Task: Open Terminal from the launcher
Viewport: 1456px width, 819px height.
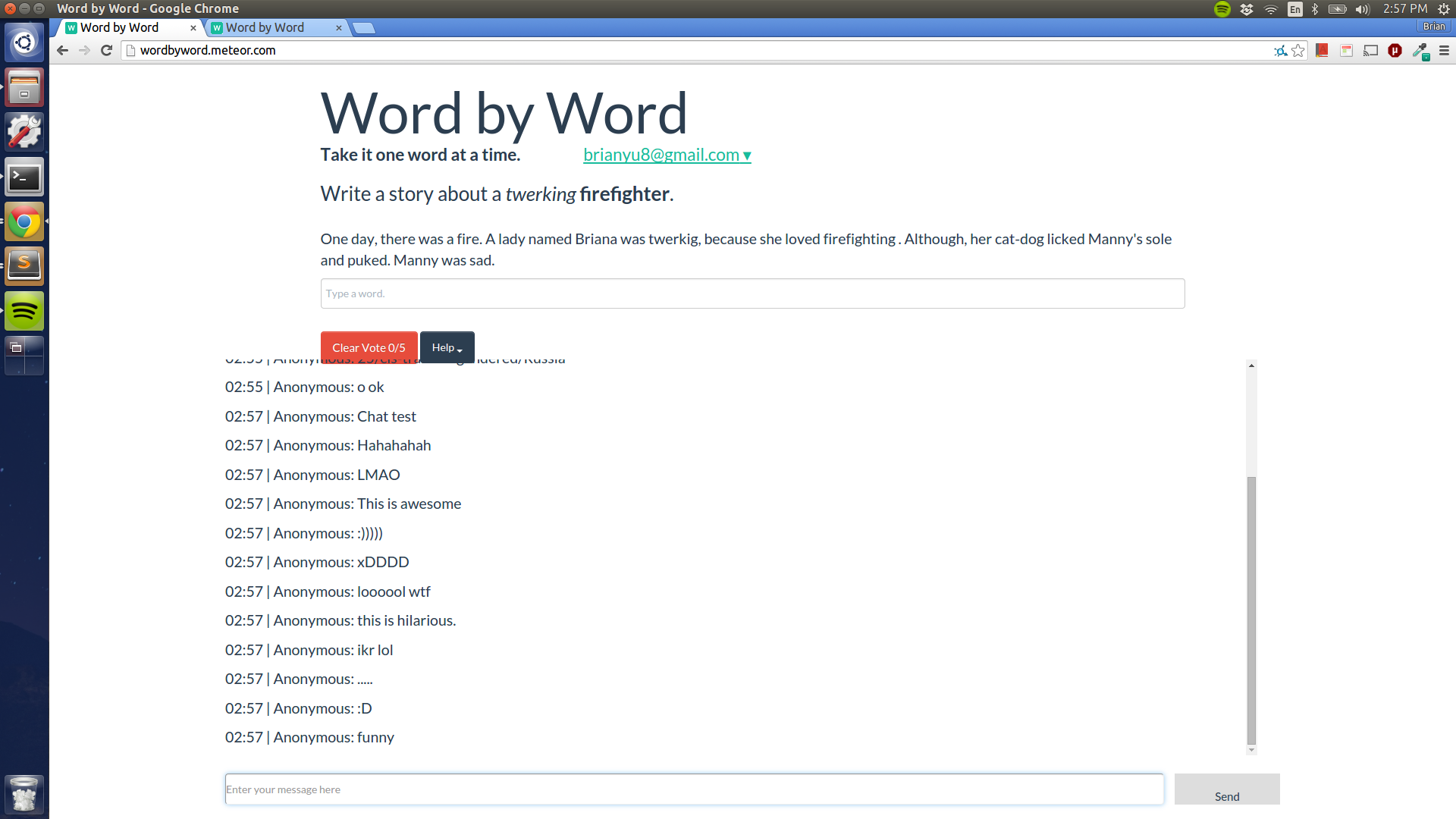Action: click(x=24, y=177)
